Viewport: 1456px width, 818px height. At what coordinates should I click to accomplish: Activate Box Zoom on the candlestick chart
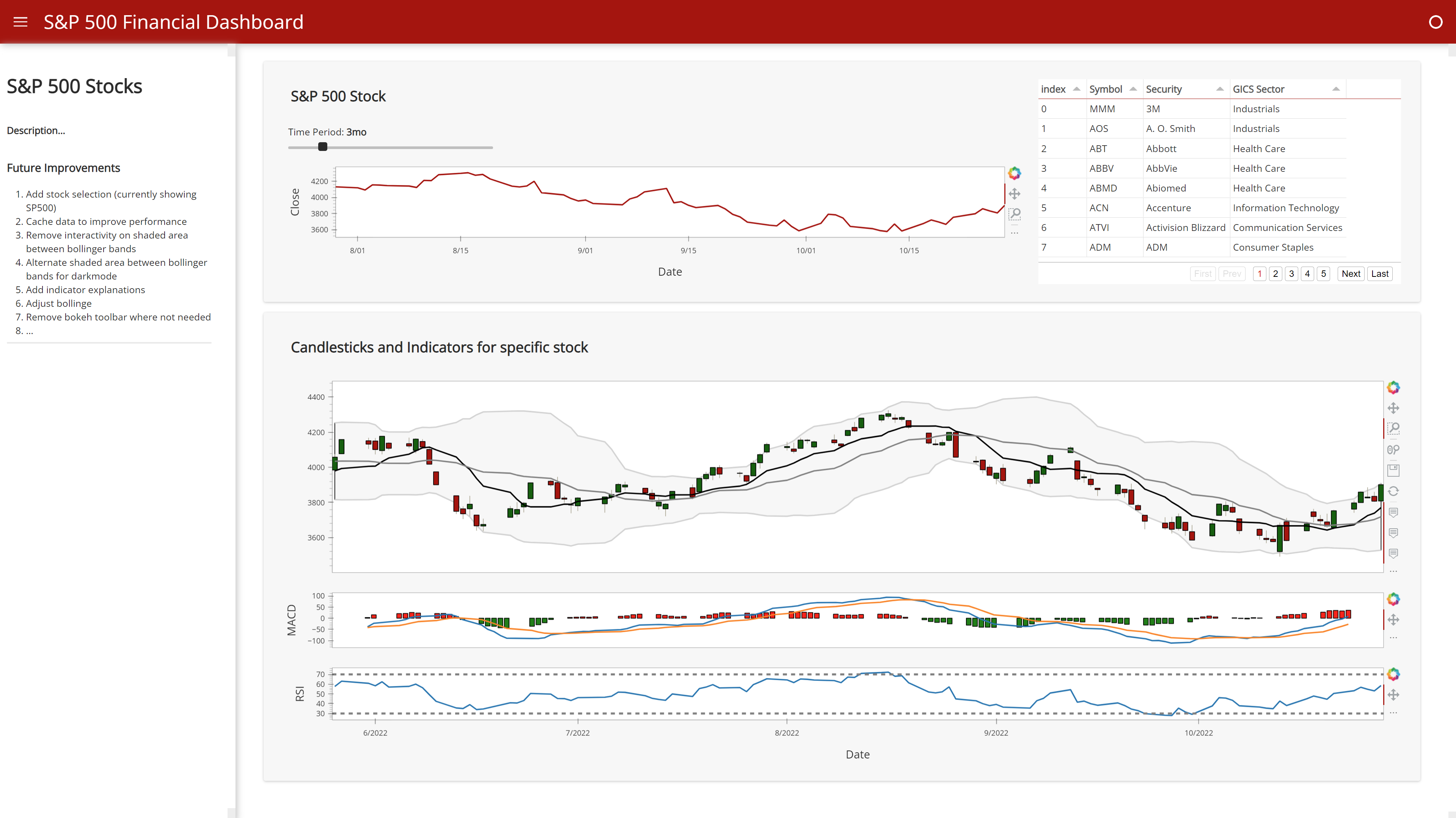coord(1393,429)
